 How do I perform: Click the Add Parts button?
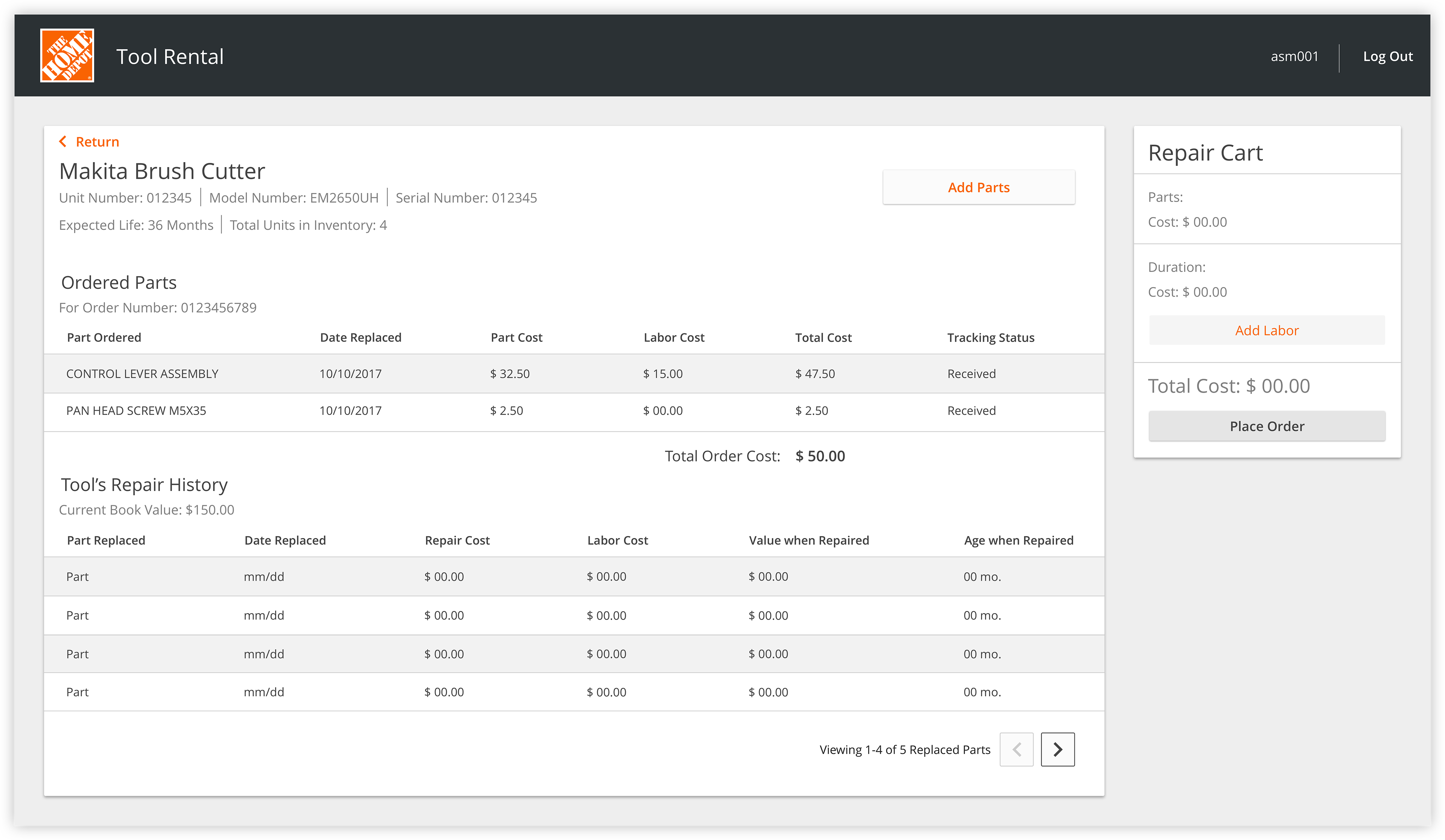(978, 187)
